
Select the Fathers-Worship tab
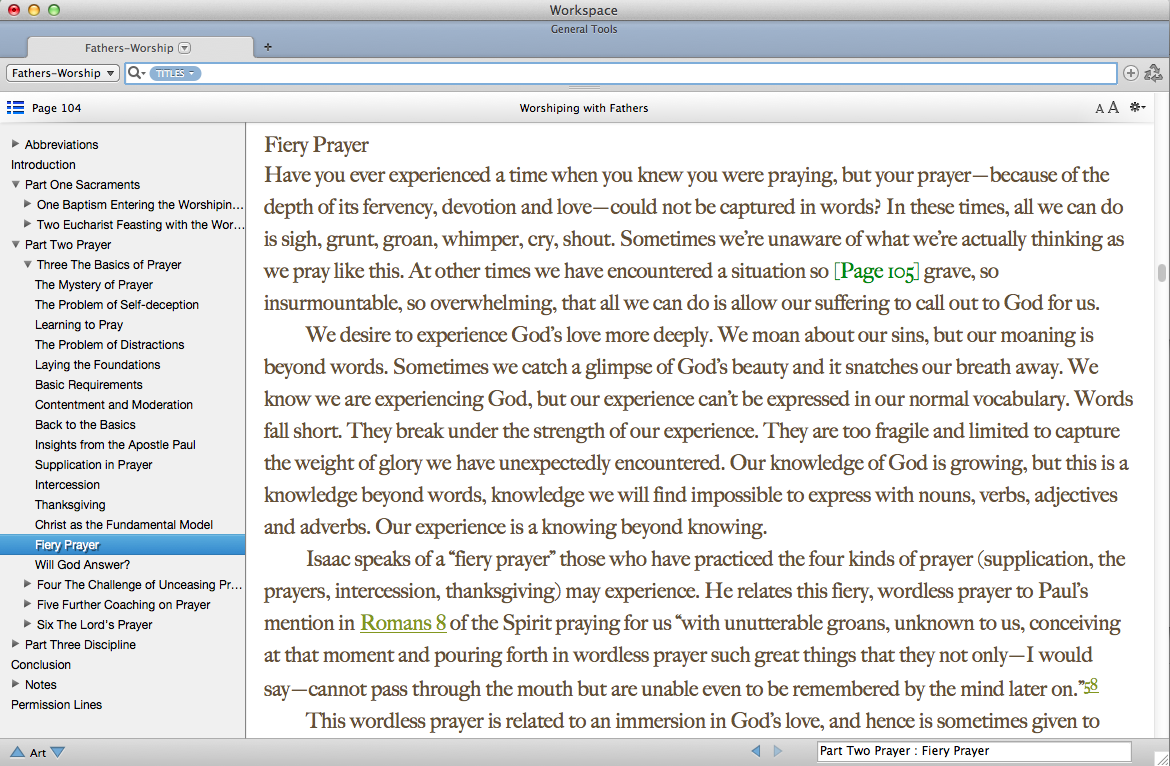tap(140, 48)
